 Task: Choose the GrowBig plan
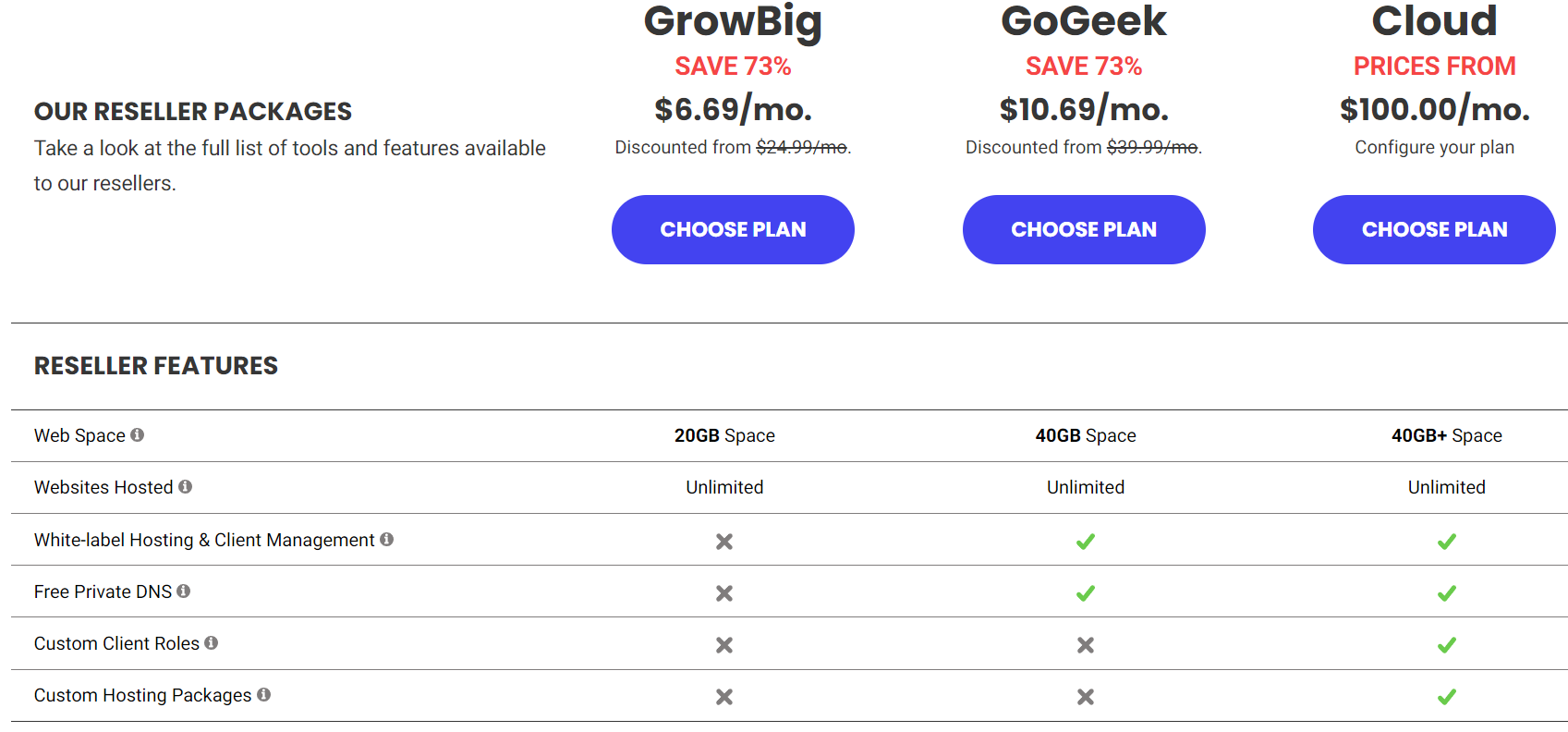733,229
